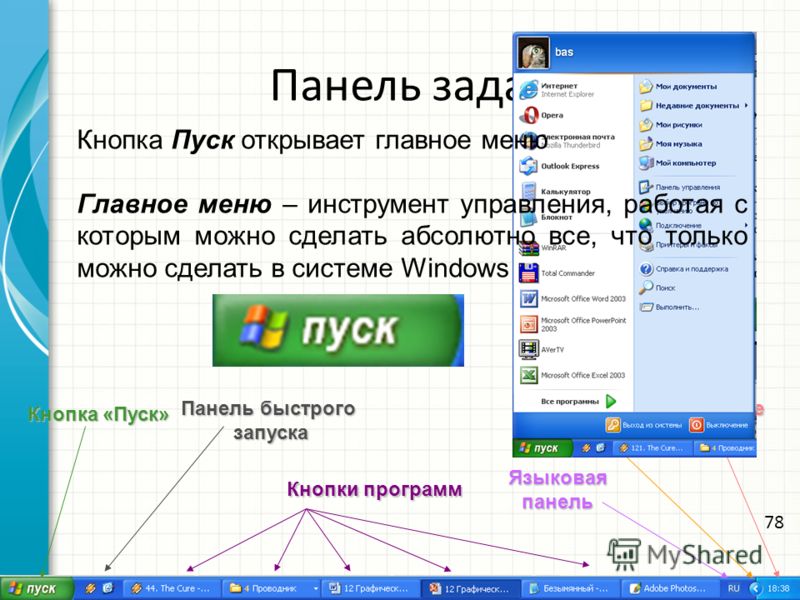The image size is (800, 600).
Task: Click the Excel 2003 green icon
Action: coord(529,376)
